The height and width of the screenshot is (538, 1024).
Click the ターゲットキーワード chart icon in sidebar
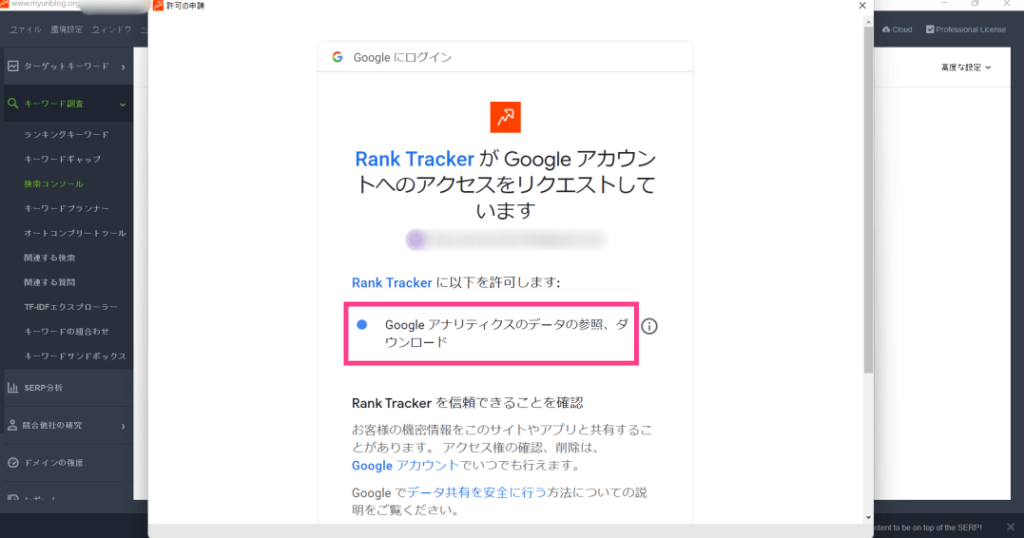pyautogui.click(x=13, y=66)
